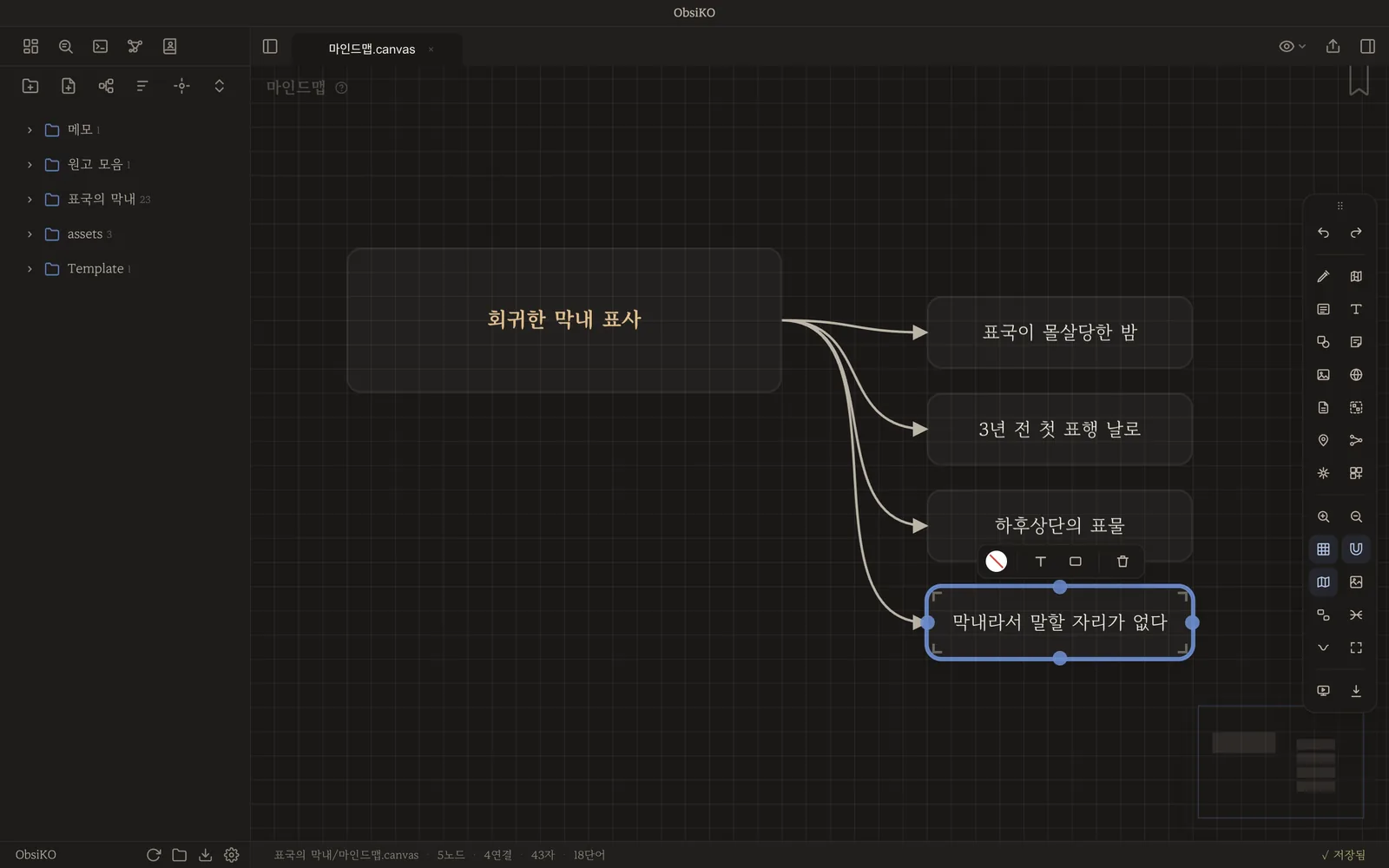
Task: Download canvas with export arrow icon
Action: [x=1356, y=691]
